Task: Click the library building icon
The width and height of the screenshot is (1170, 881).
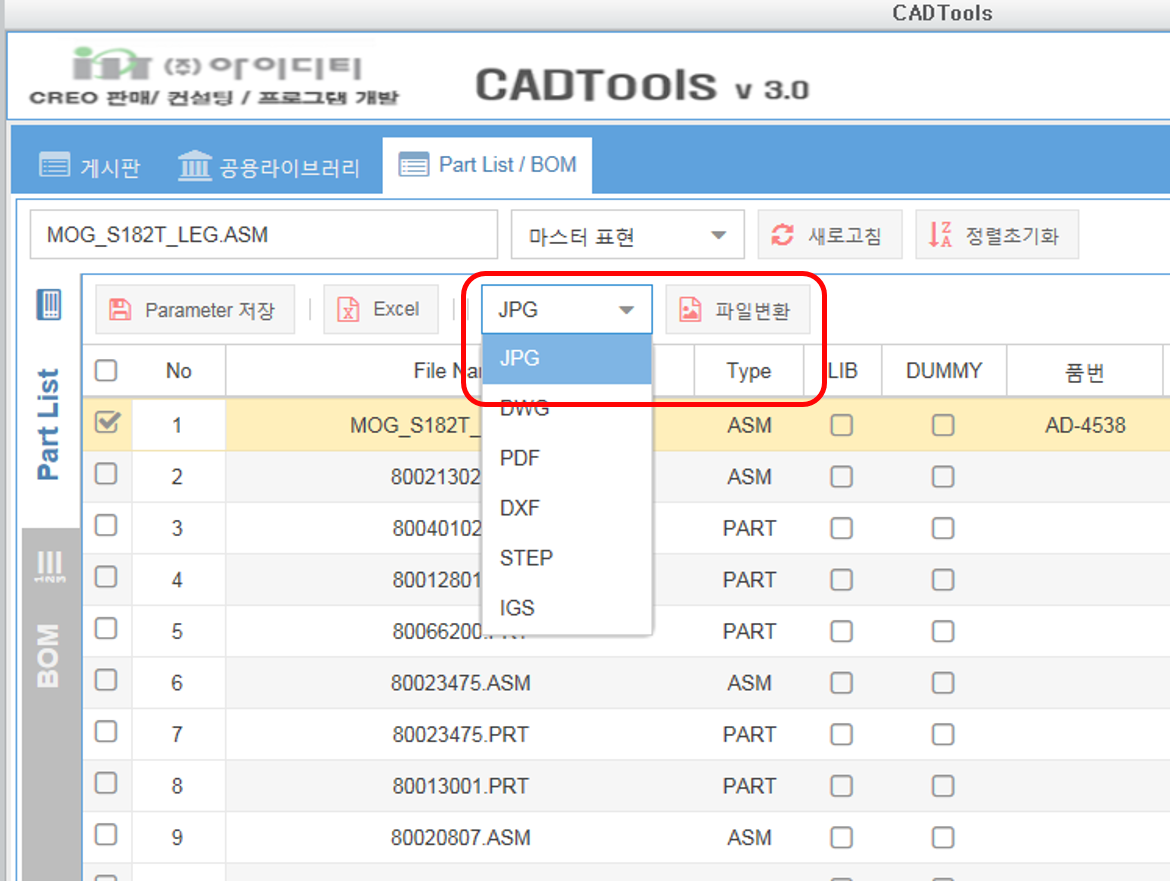Action: coord(195,165)
